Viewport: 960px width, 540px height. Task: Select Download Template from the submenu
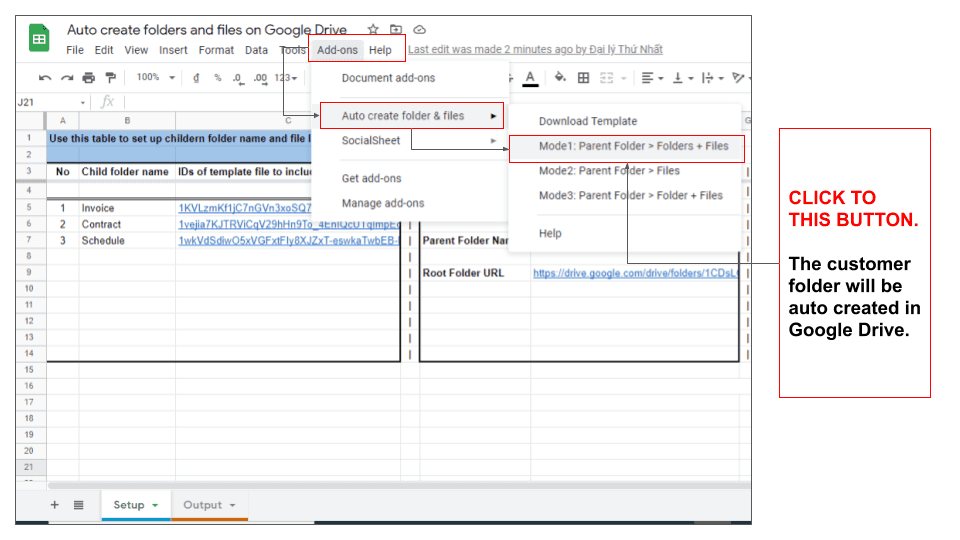[x=587, y=121]
